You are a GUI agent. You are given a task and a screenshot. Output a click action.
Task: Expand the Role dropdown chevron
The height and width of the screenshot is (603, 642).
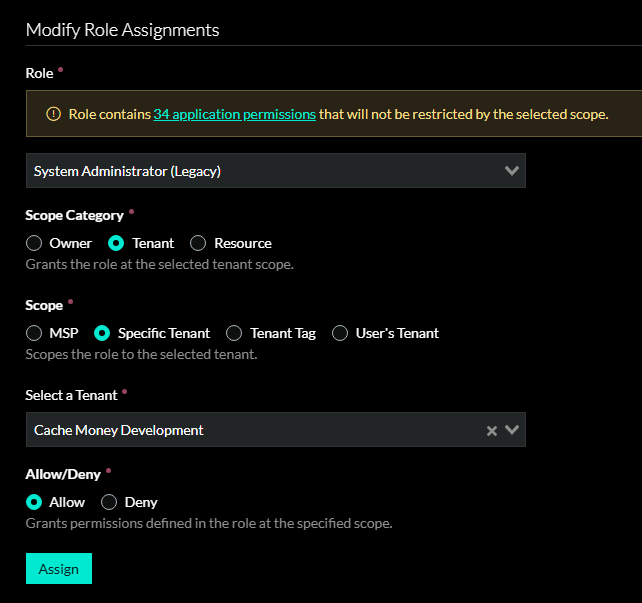pos(512,171)
